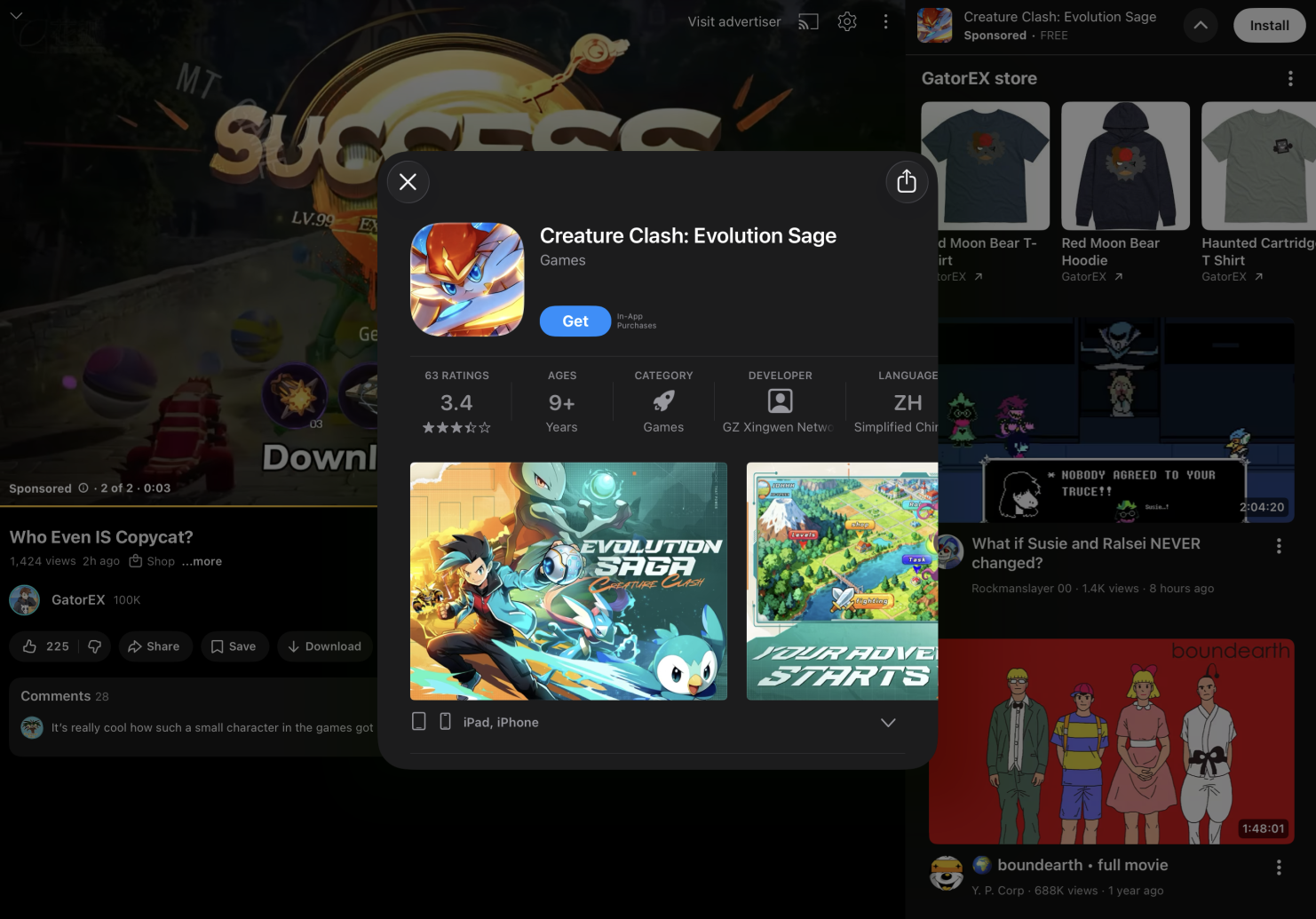
Task: Open GatorEX channel avatar
Action: [x=25, y=600]
